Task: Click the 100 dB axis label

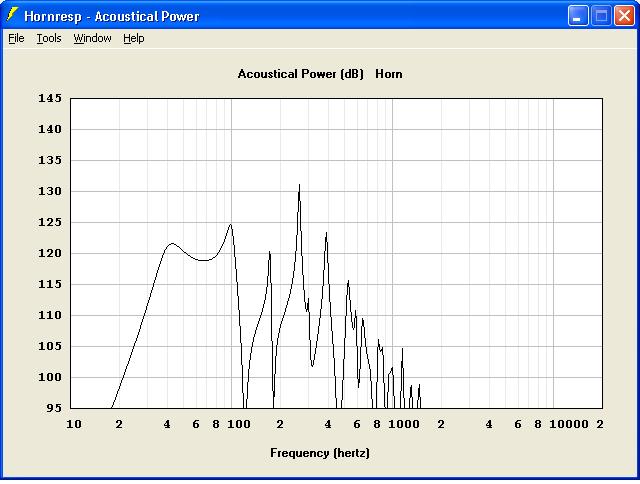Action: (50, 377)
